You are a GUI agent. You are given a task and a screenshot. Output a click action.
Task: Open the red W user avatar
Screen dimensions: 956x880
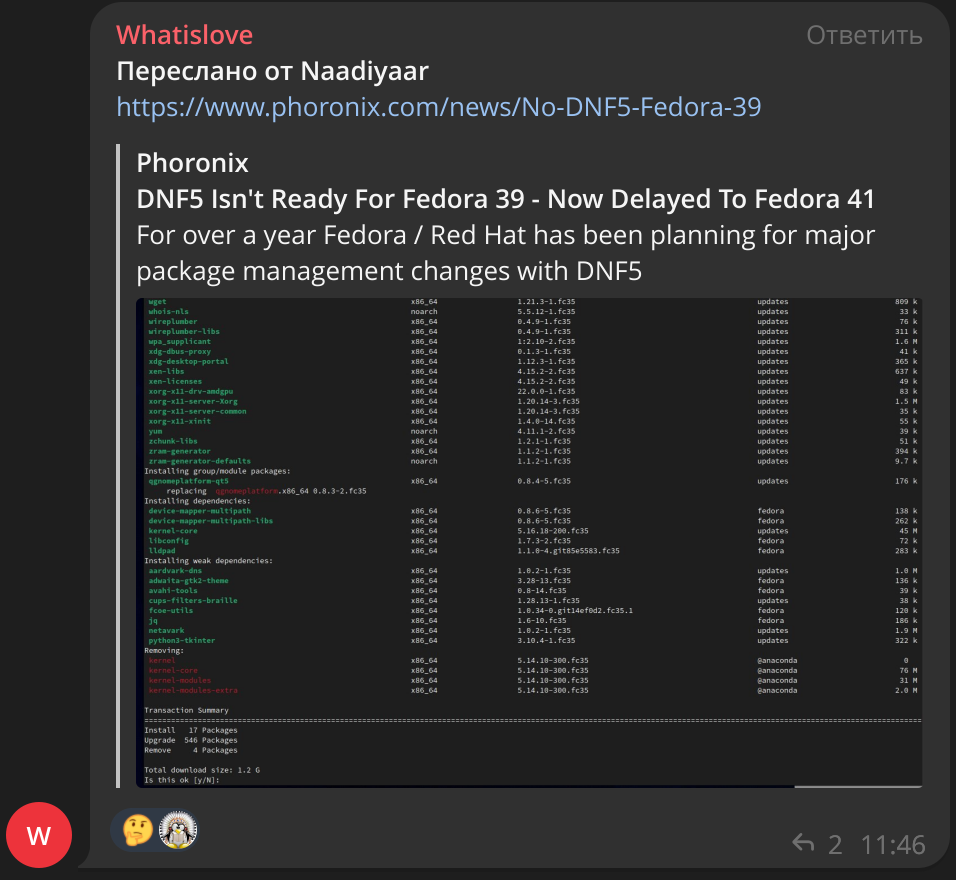39,835
